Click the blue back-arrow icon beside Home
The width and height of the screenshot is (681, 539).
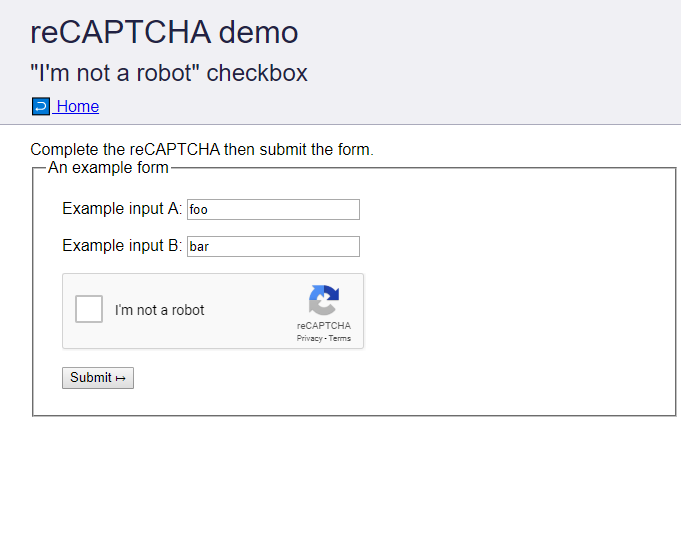coord(40,106)
